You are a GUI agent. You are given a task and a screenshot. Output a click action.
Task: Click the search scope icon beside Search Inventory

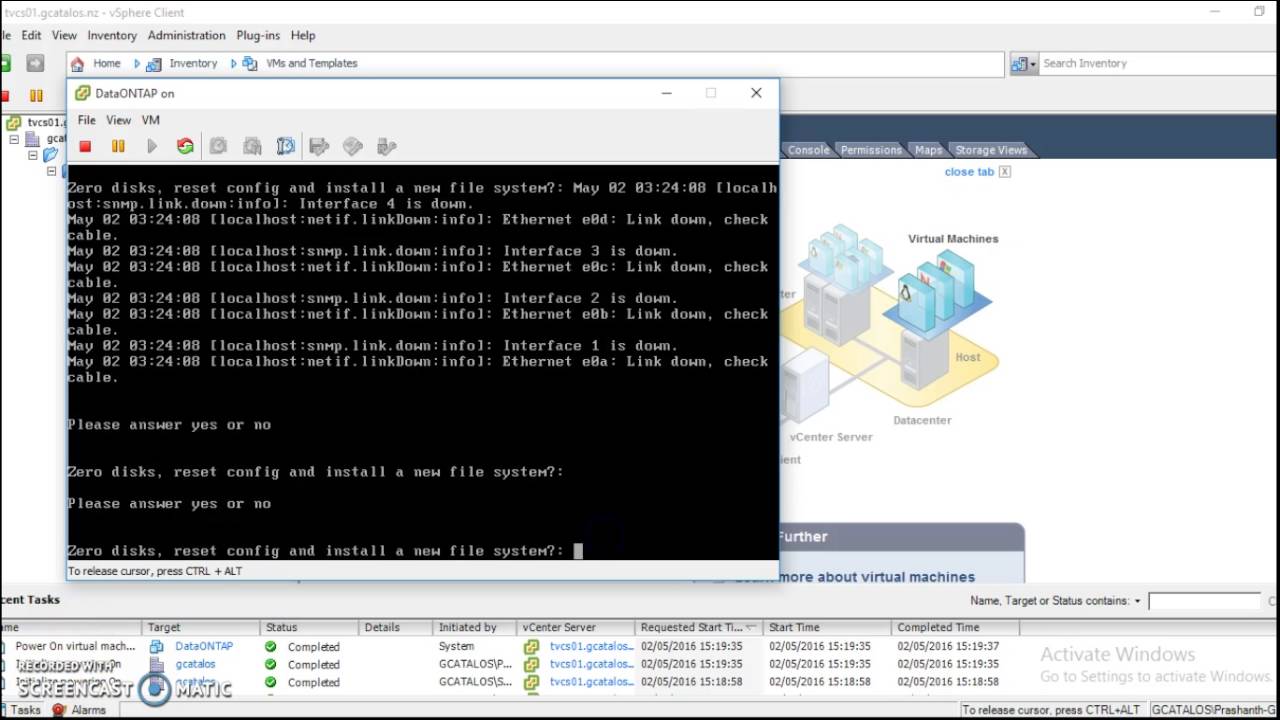tap(1019, 64)
